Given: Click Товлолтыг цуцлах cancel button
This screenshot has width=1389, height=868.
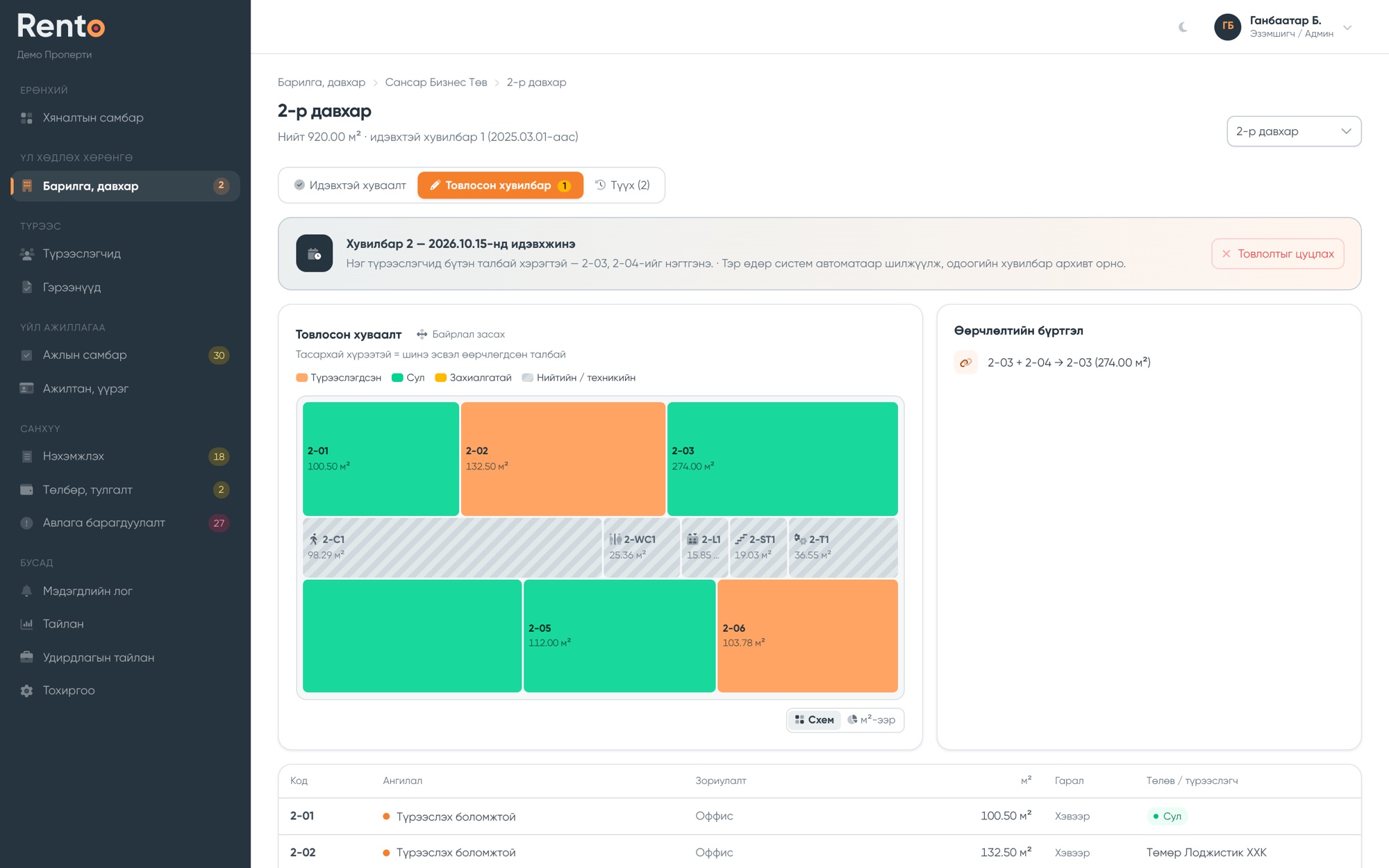Looking at the screenshot, I should [x=1278, y=254].
